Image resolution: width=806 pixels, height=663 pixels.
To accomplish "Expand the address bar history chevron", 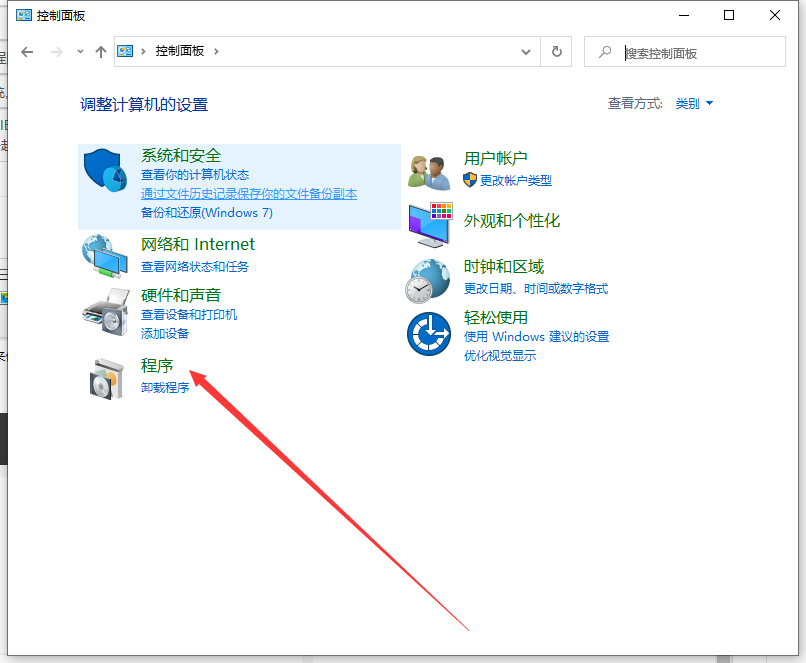I will (x=526, y=51).
